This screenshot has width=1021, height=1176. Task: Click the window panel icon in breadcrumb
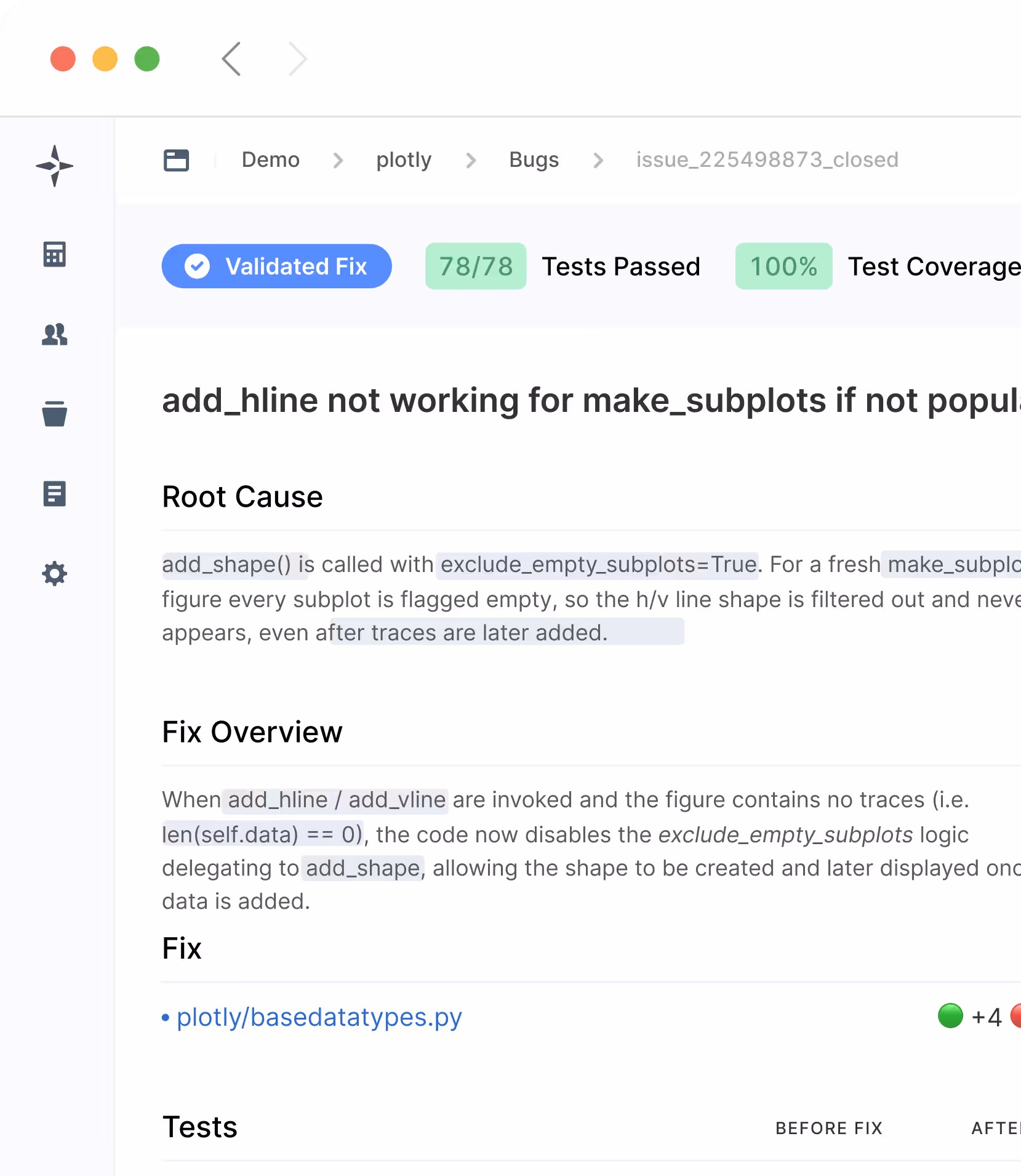176,160
